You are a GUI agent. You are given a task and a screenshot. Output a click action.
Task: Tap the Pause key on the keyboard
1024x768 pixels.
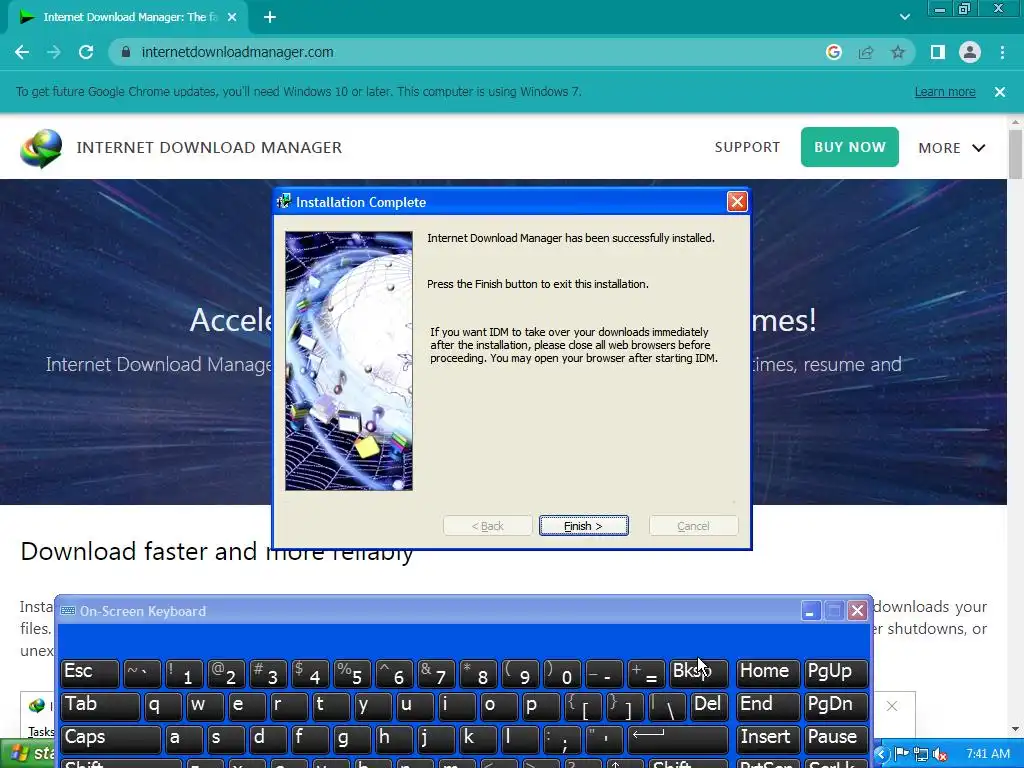pyautogui.click(x=836, y=739)
